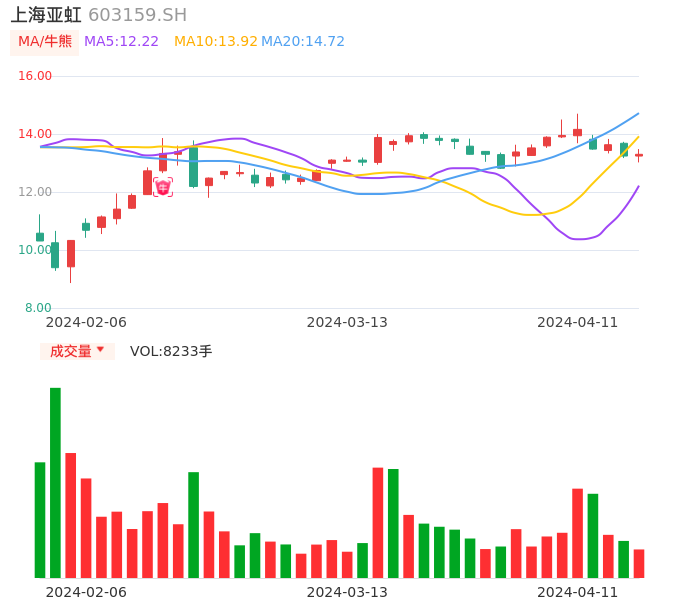Click the rightmost red volume bar

639,563
